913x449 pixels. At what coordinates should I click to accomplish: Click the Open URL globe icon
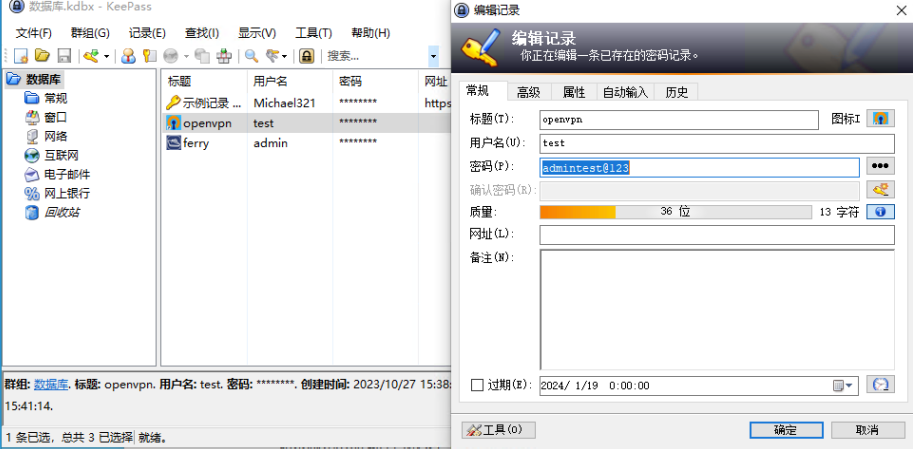point(170,56)
